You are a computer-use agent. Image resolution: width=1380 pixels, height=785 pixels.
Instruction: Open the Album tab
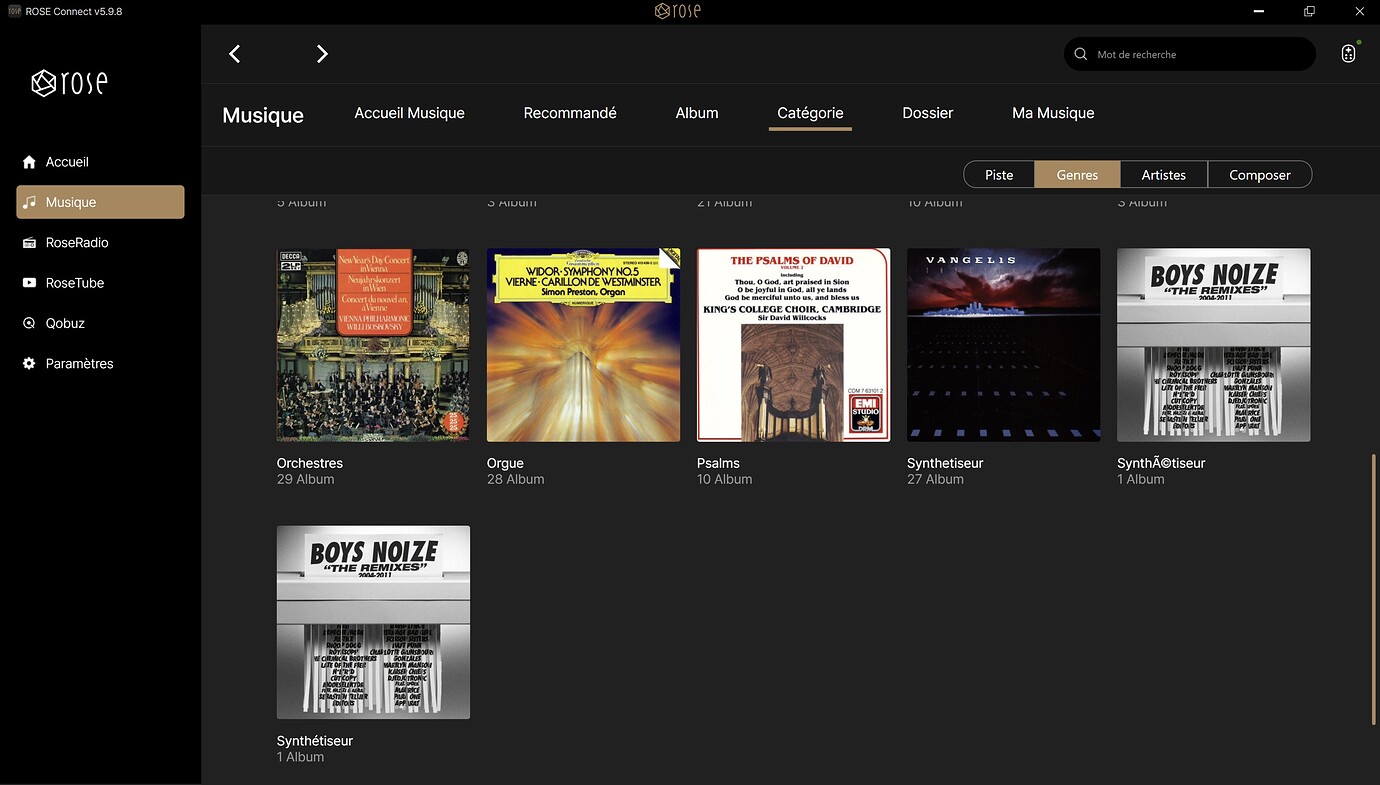click(x=697, y=113)
